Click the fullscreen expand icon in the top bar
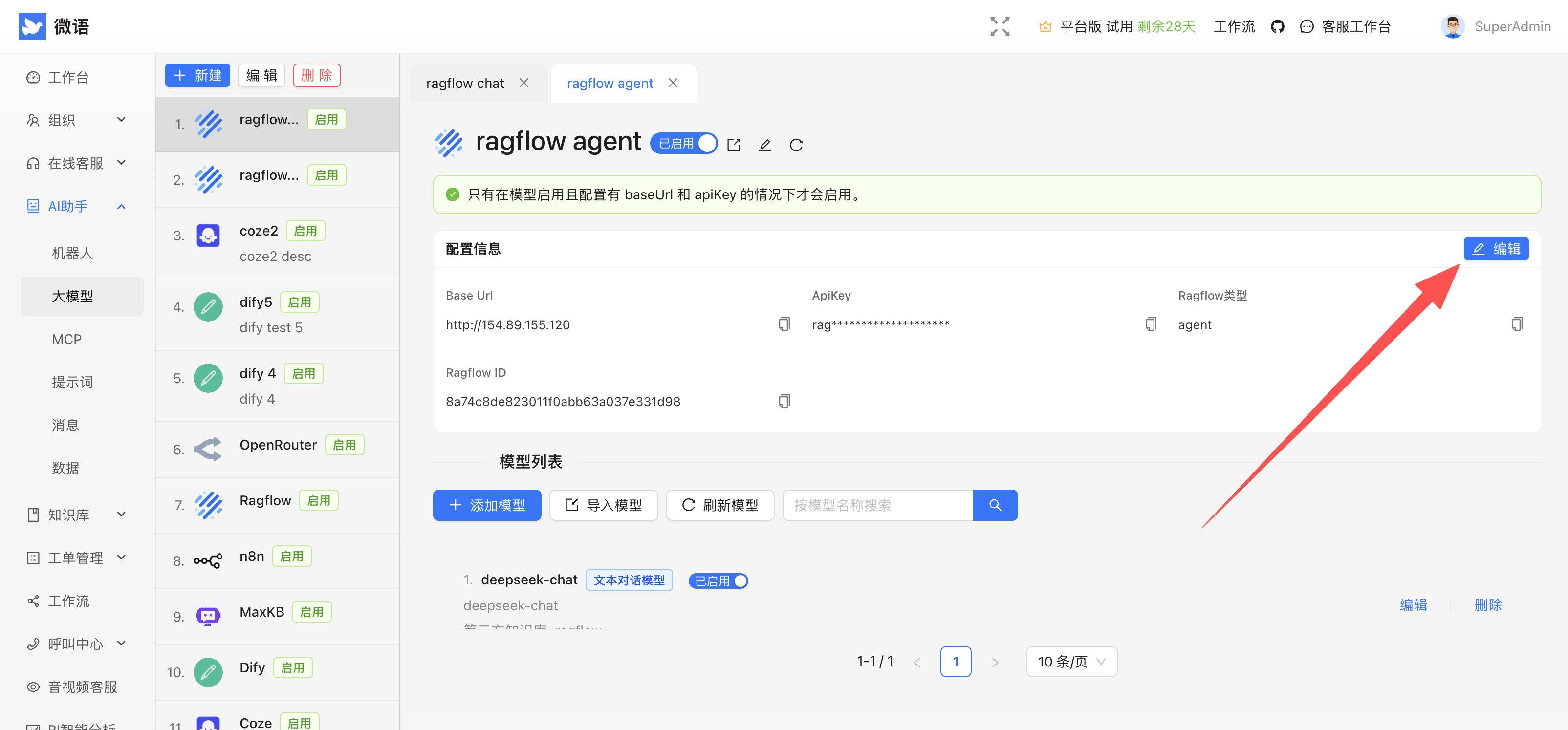 [999, 26]
